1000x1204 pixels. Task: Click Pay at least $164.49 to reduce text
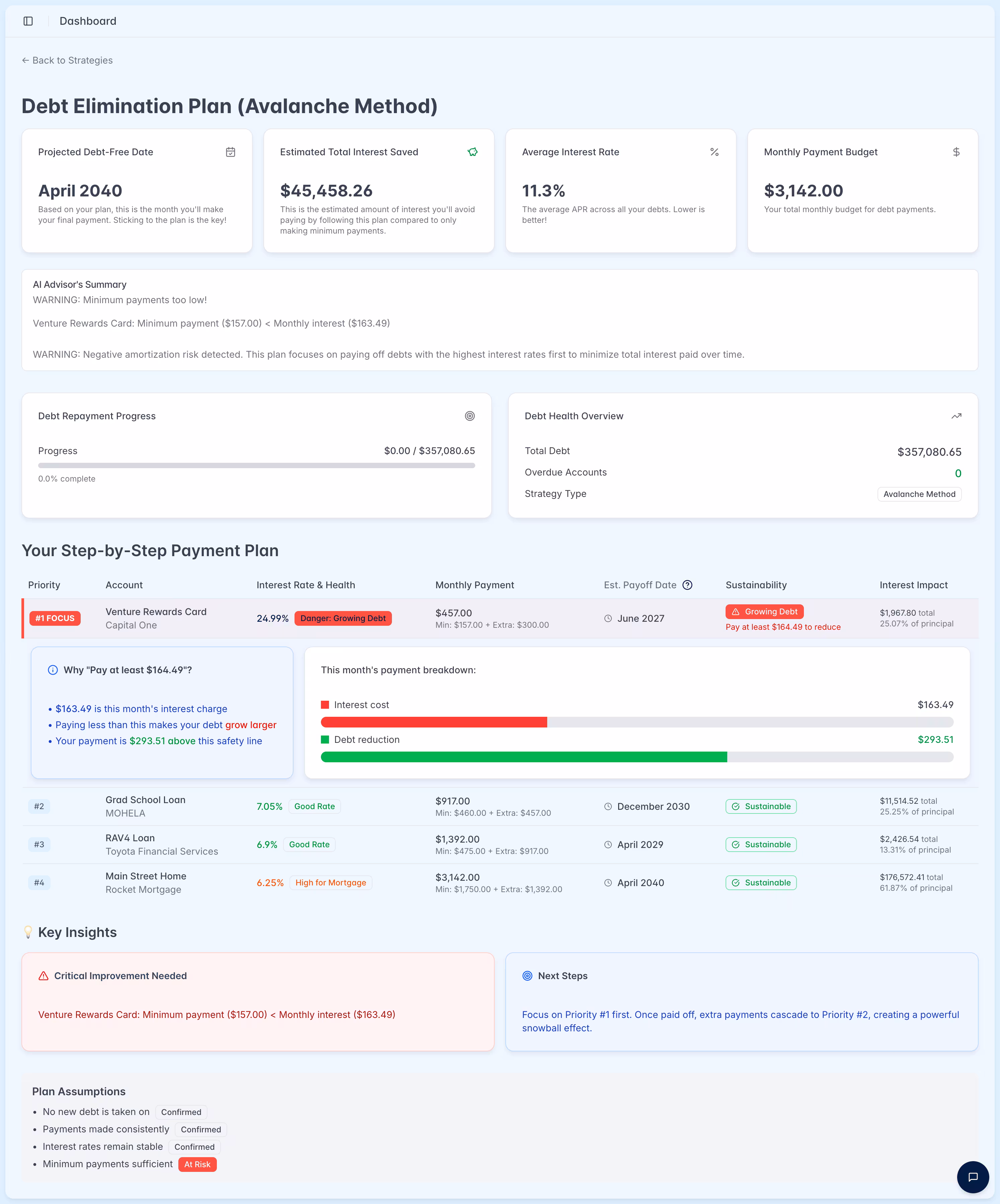click(x=783, y=627)
